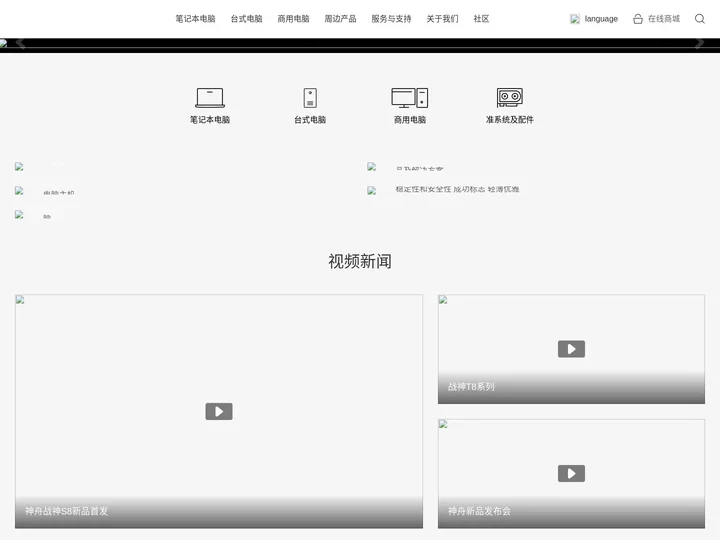This screenshot has height=540, width=720.
Task: Open the 商用电脑 navigation menu
Action: (293, 19)
